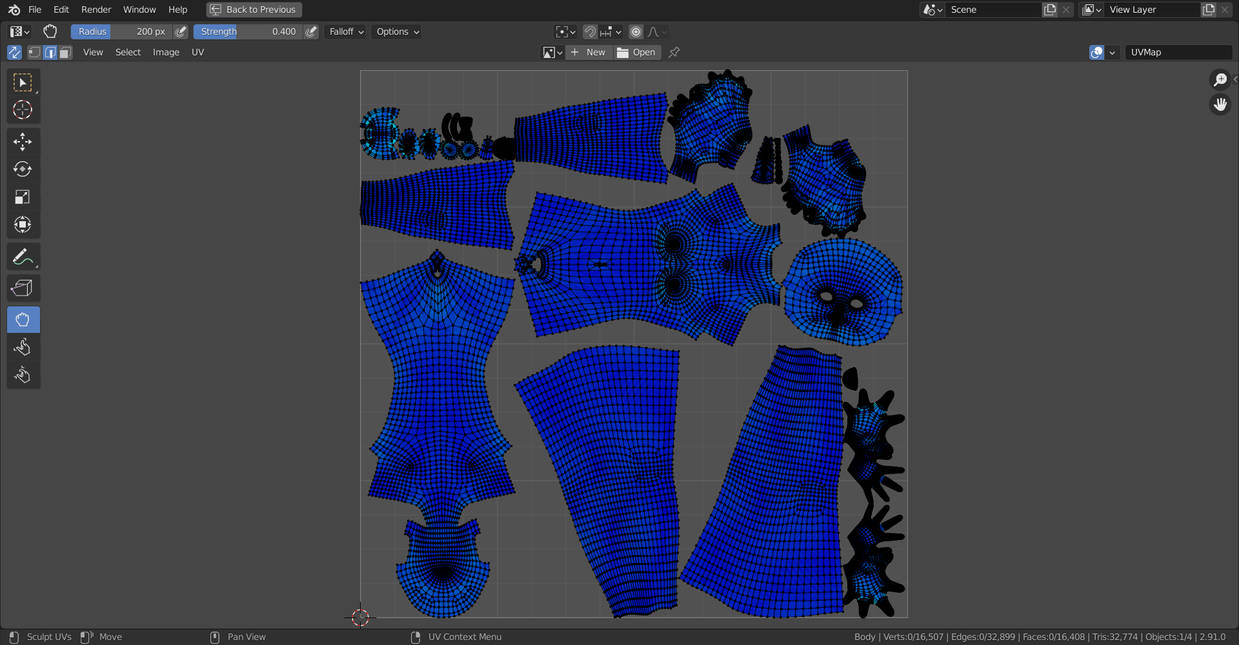Toggle UV sync selection
The image size is (1239, 645).
[x=14, y=52]
